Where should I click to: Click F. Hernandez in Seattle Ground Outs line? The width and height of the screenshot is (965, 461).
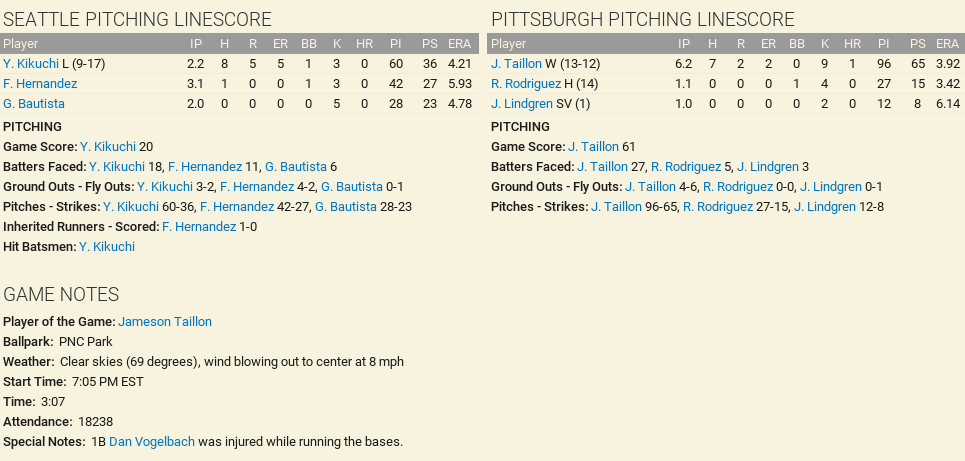[257, 187]
